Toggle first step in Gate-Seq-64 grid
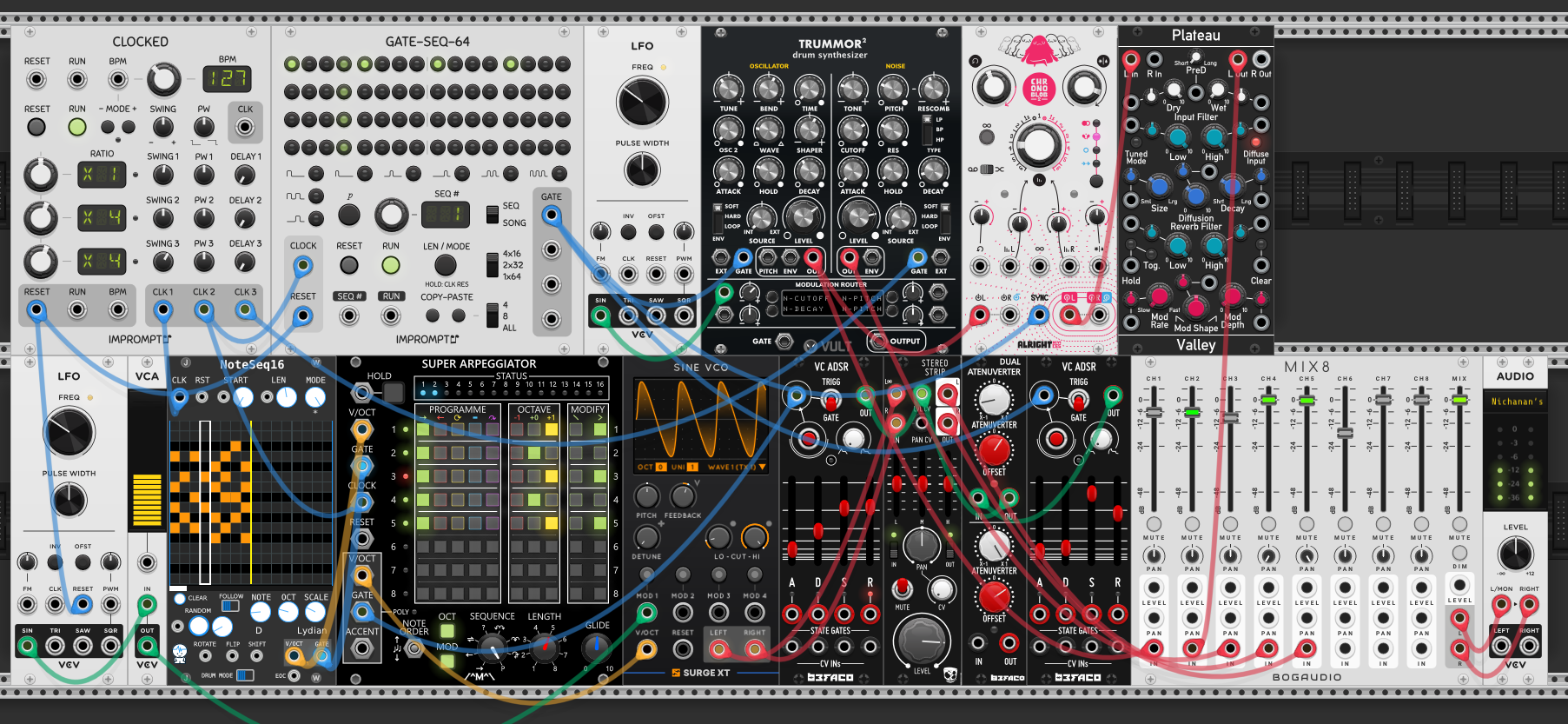The image size is (1568, 724). click(291, 63)
